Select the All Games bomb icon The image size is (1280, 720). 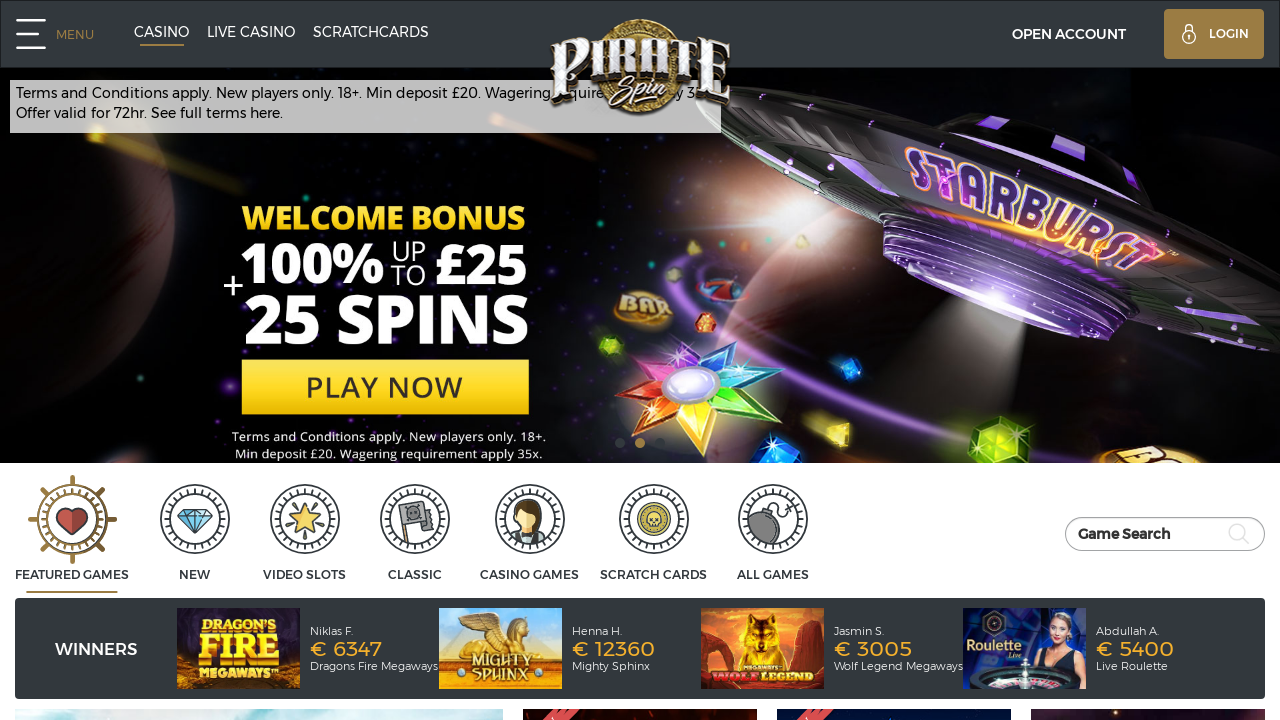773,519
